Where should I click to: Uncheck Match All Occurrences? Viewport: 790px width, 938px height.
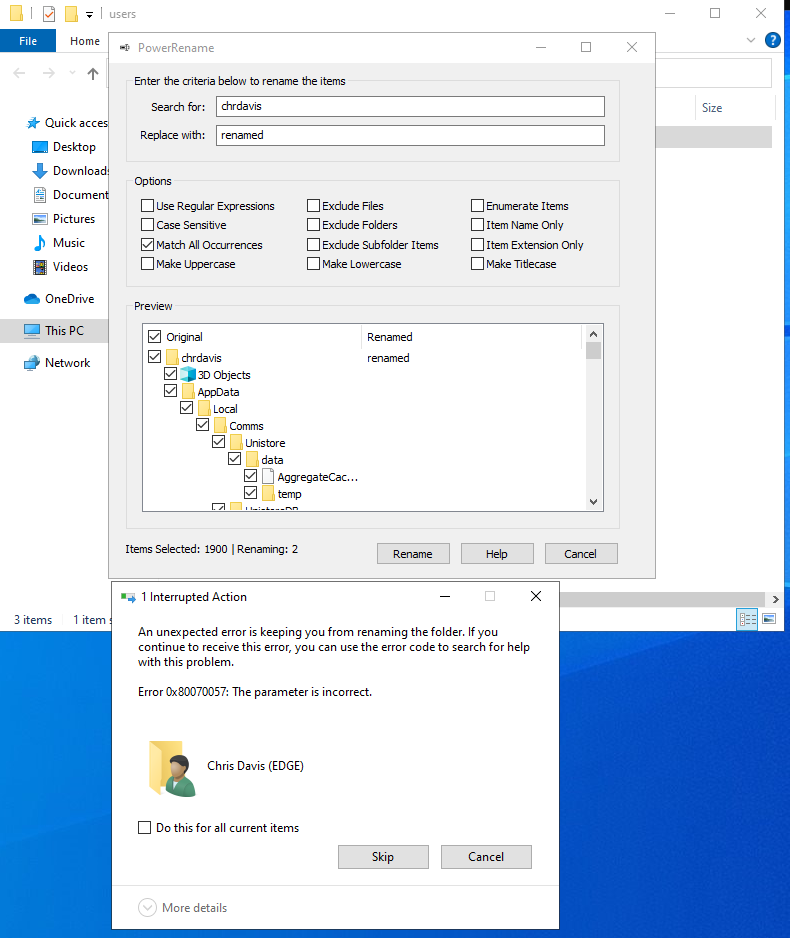point(147,245)
